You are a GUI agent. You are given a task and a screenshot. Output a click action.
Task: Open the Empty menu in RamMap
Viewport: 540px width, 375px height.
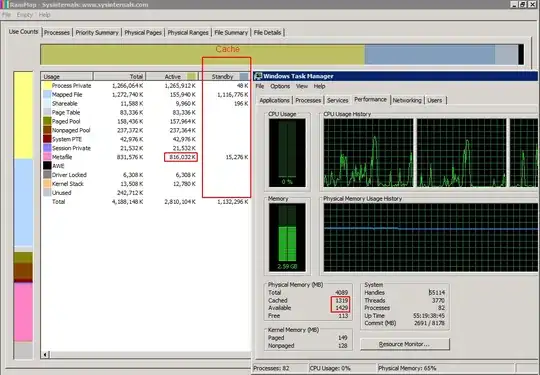[x=24, y=15]
